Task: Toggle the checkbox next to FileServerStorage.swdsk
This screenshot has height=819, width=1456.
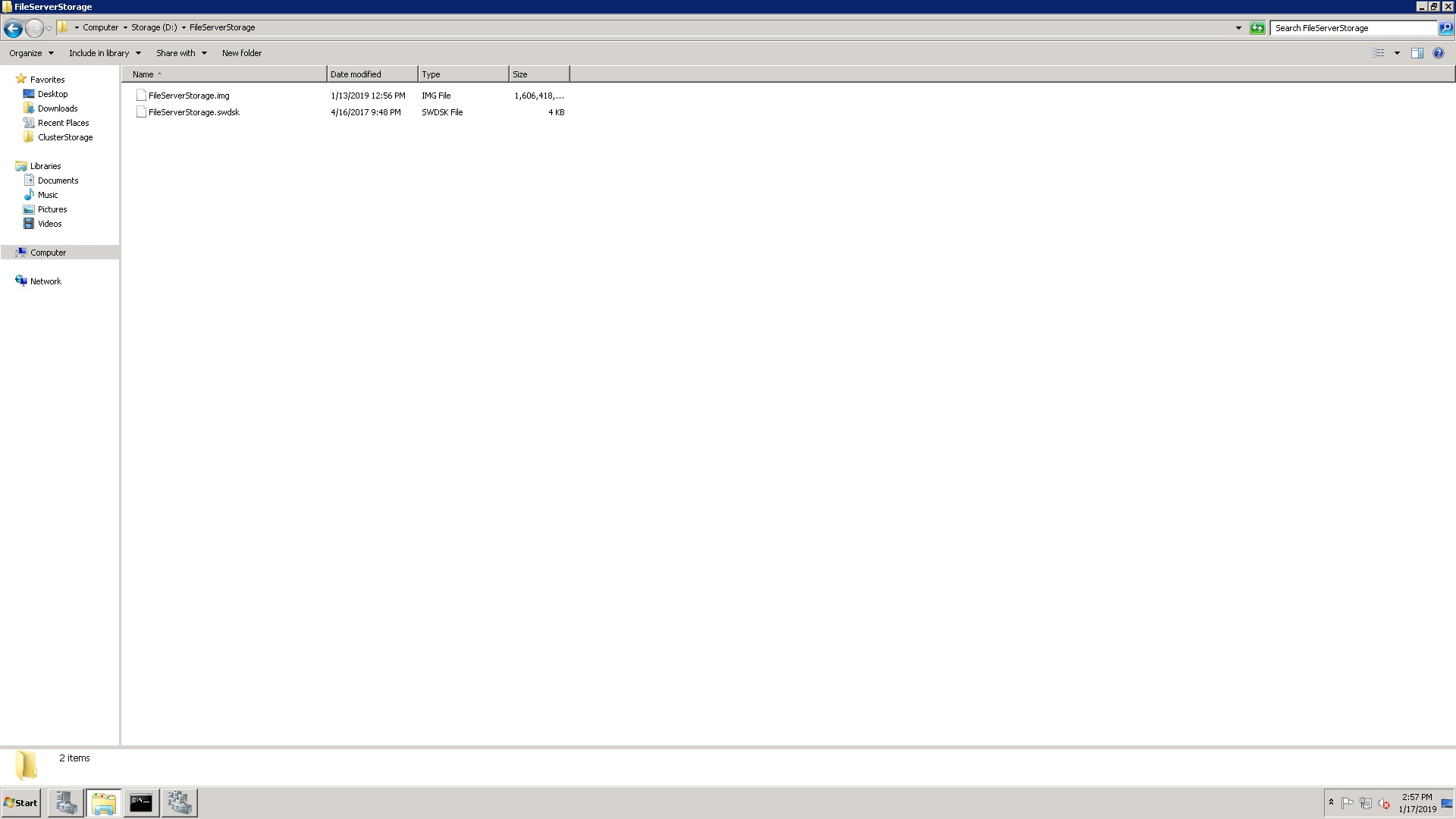Action: [140, 112]
